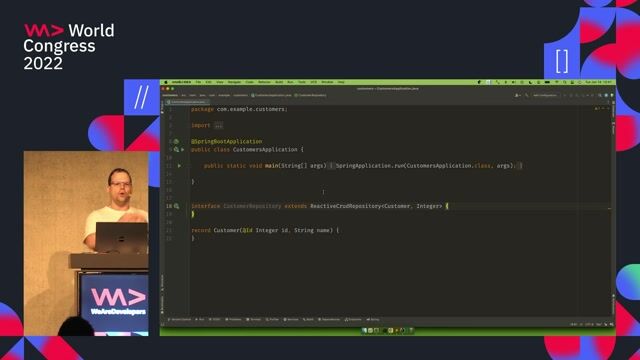This screenshot has height=360, width=640.
Task: Open the Build tool window at the bottom
Action: tap(309, 320)
